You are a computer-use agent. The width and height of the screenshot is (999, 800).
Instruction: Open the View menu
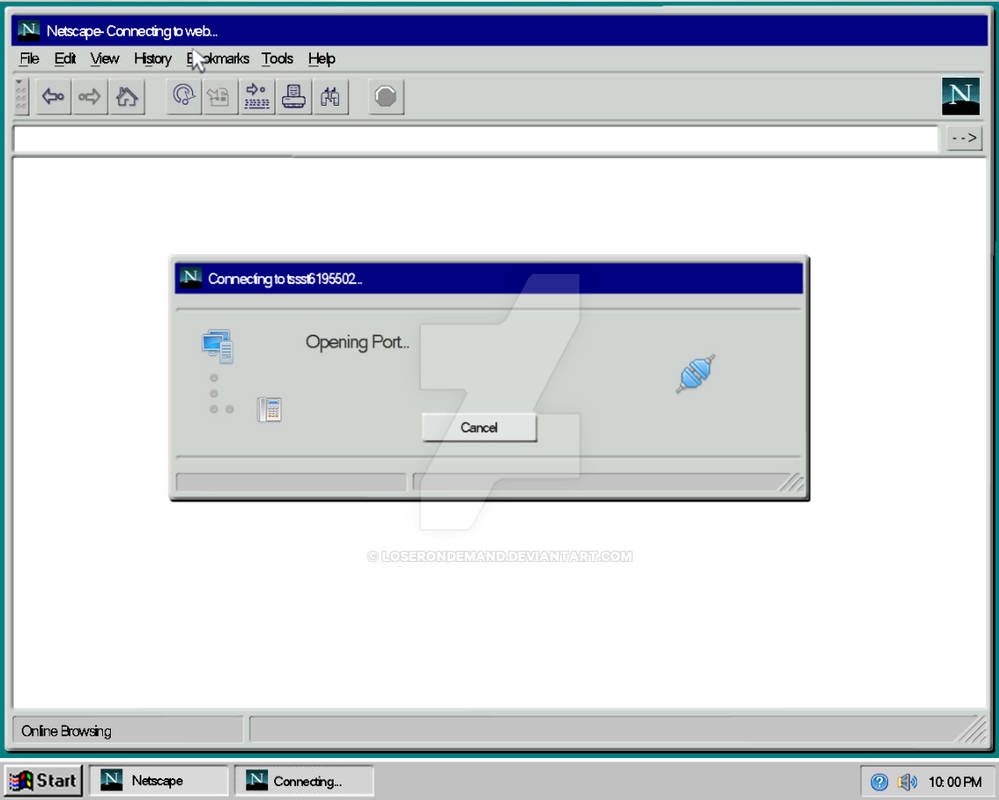[x=104, y=59]
